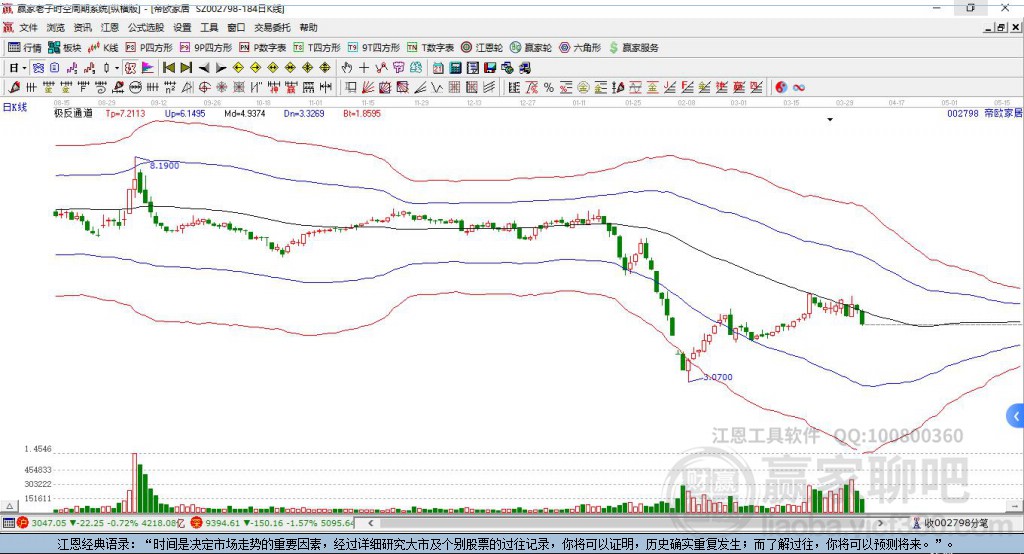The width and height of the screenshot is (1024, 554).
Task: Open the calendar date icon
Action: click(x=438, y=68)
